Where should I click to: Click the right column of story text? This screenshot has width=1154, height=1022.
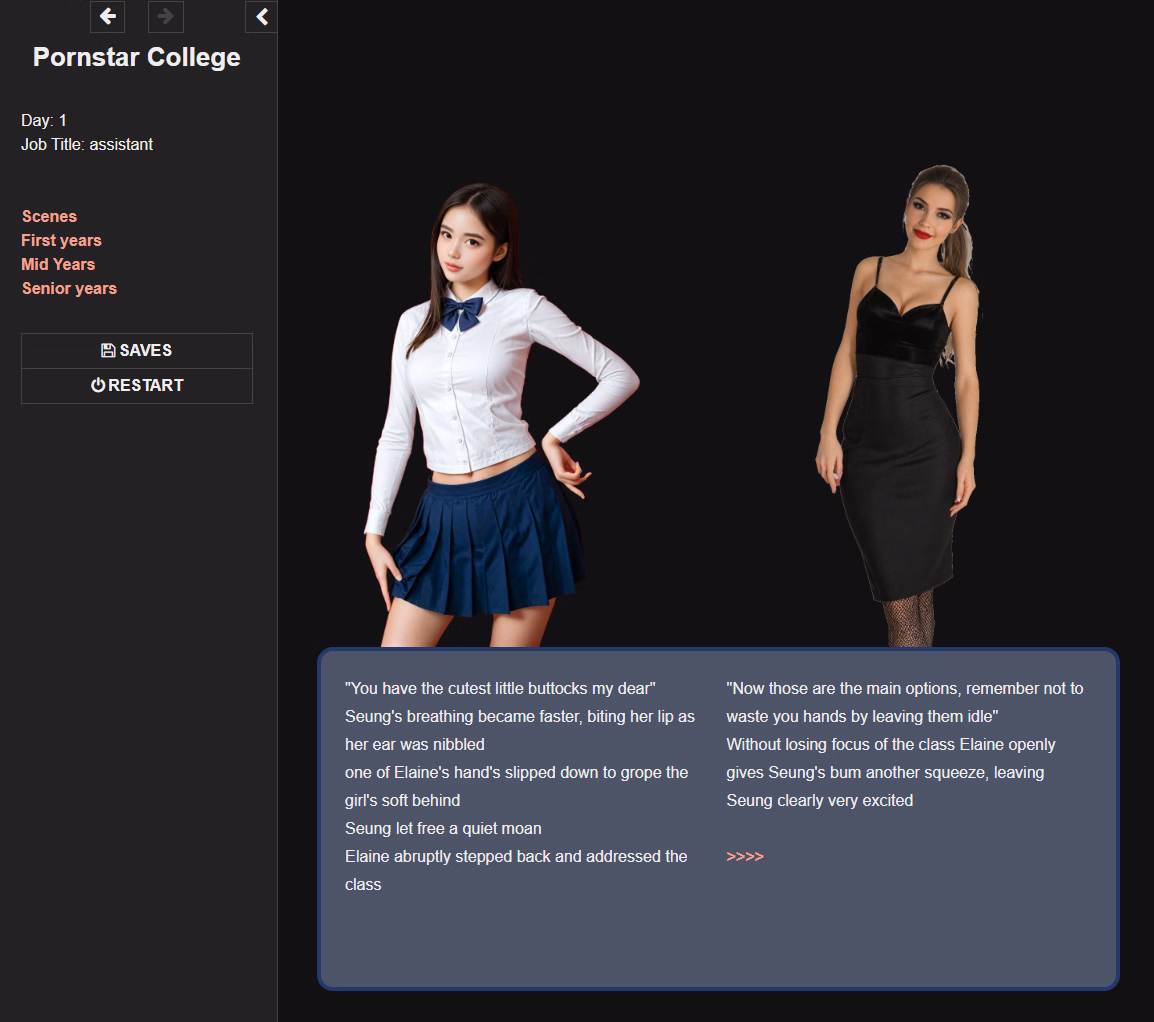pyautogui.click(x=904, y=744)
